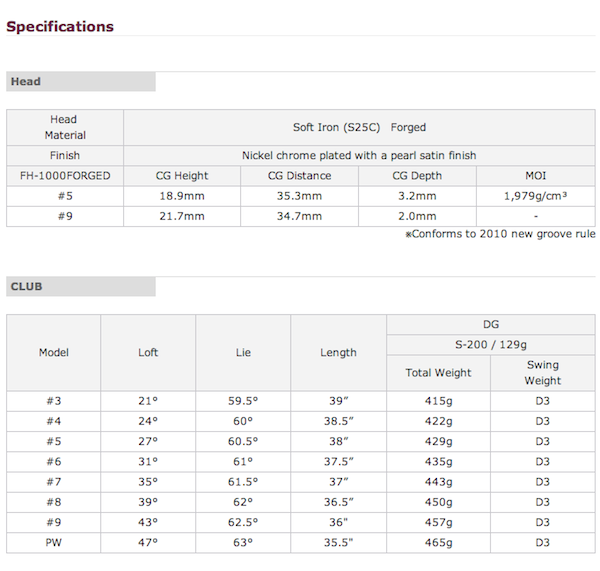The width and height of the screenshot is (600, 571).
Task: Click the 34.7mm CG Distance value
Action: click(300, 216)
